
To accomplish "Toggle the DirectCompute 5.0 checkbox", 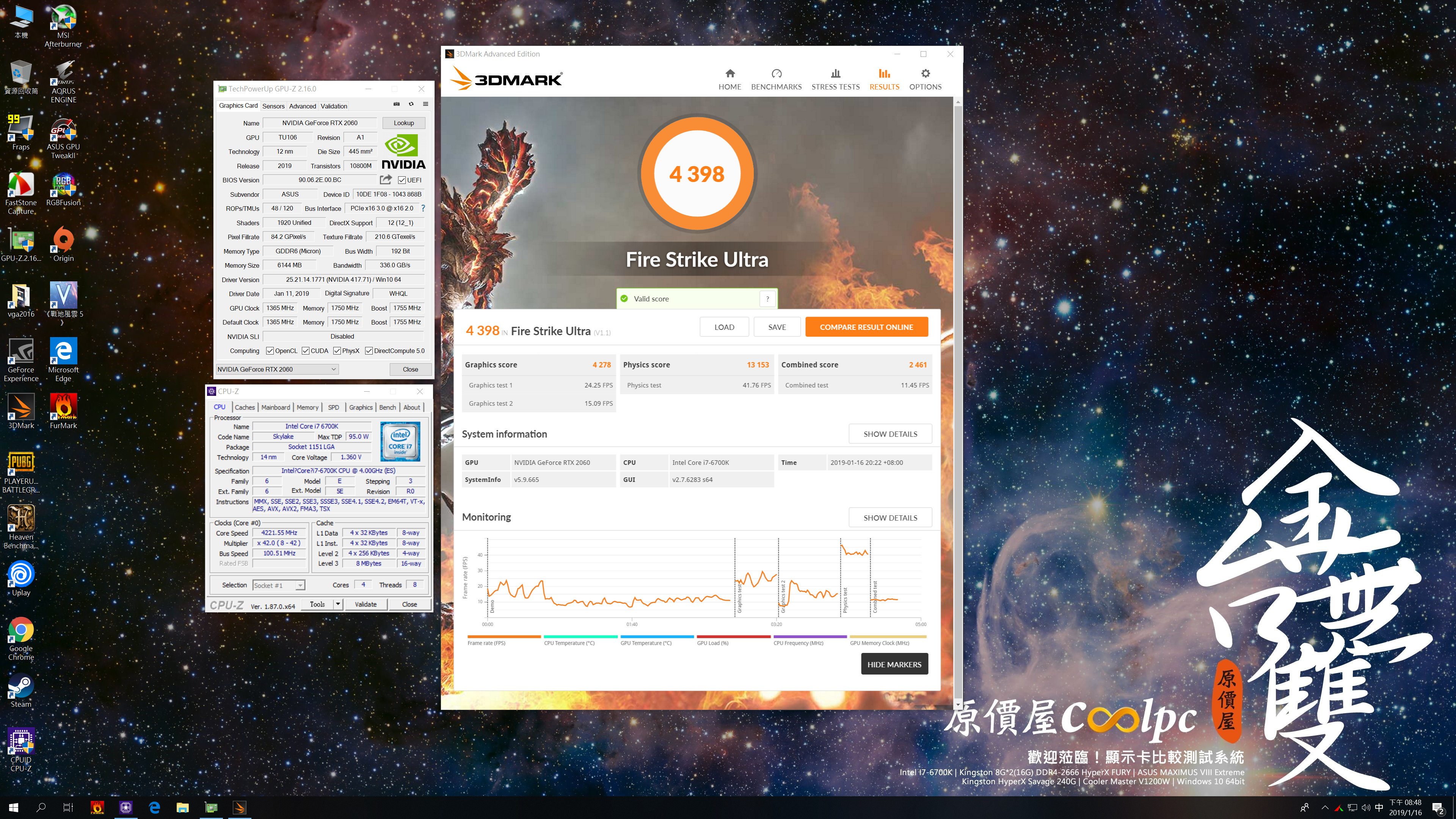I will pyautogui.click(x=369, y=350).
